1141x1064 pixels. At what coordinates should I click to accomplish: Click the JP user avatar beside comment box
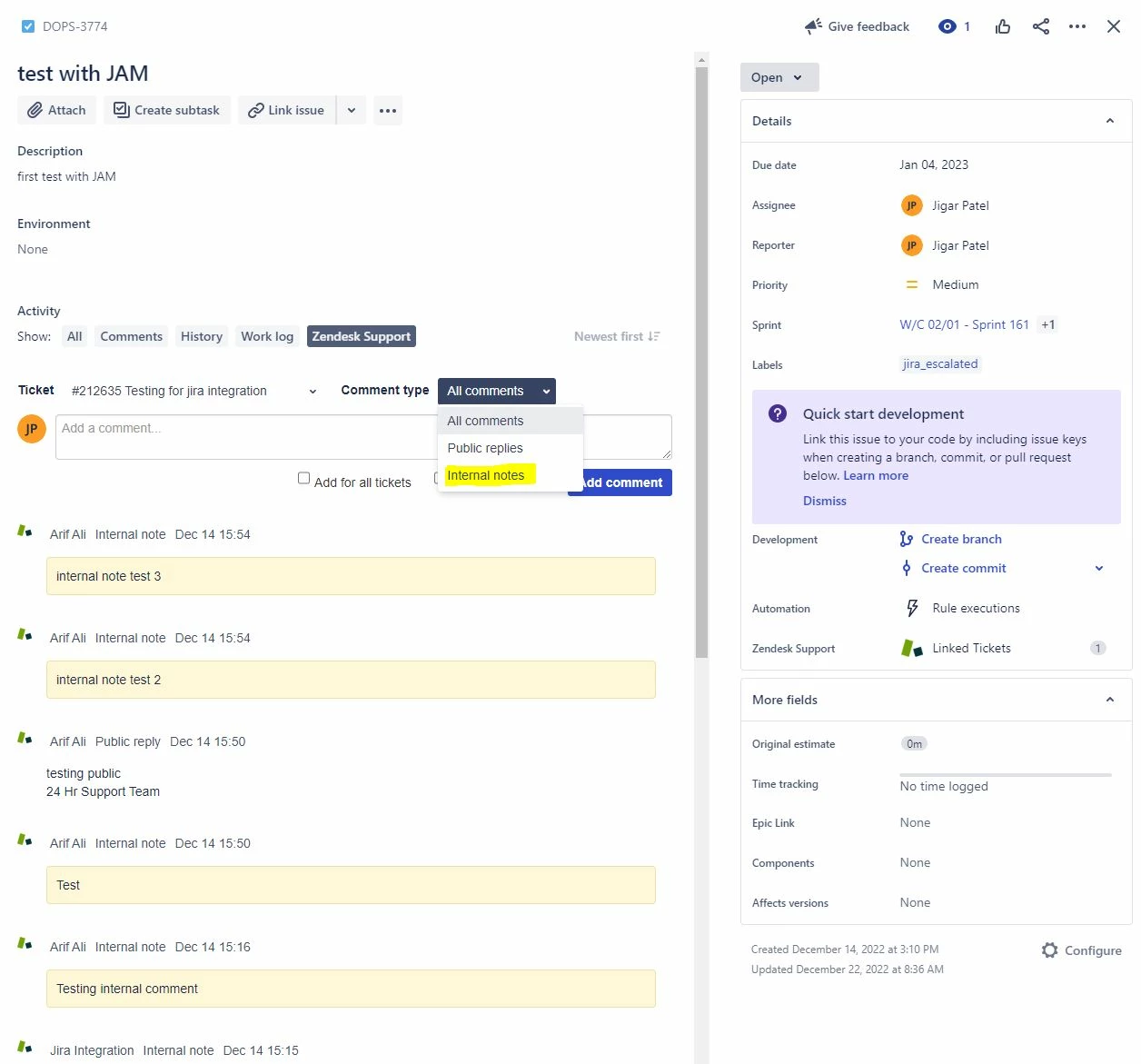coord(32,429)
